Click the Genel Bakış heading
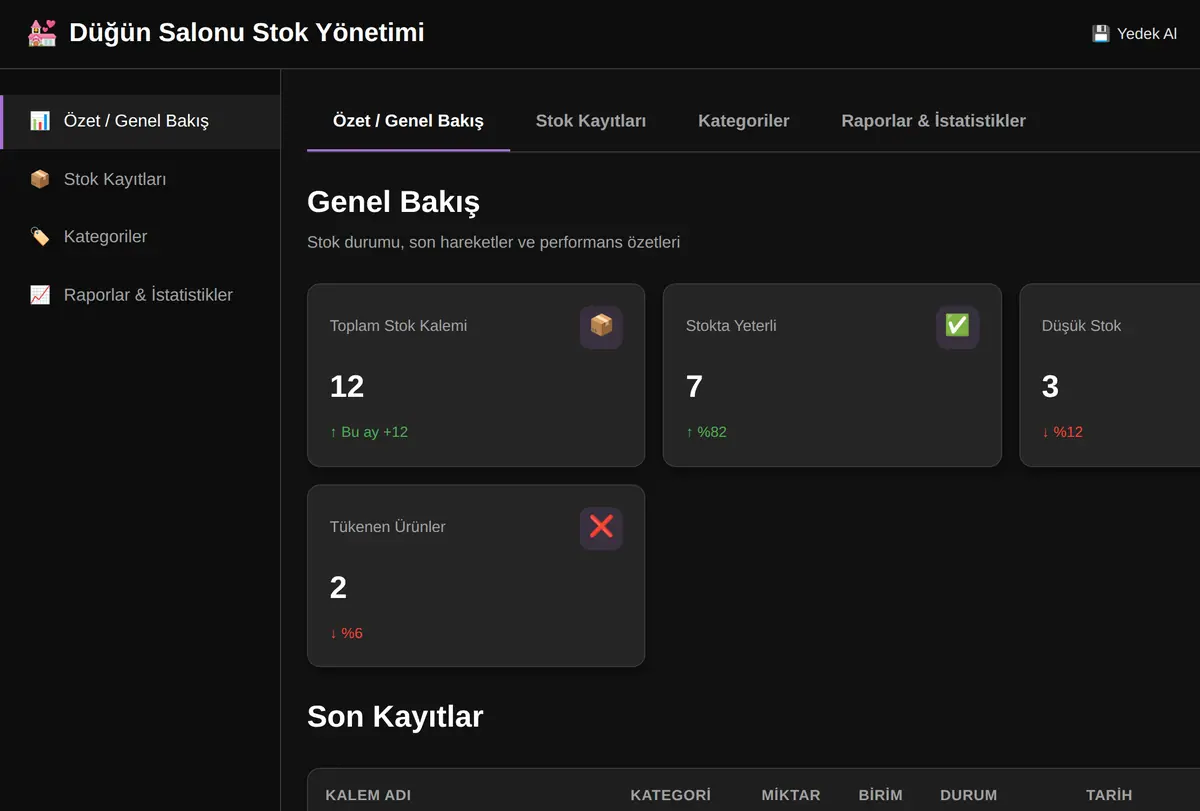Viewport: 1200px width, 811px height. (393, 202)
